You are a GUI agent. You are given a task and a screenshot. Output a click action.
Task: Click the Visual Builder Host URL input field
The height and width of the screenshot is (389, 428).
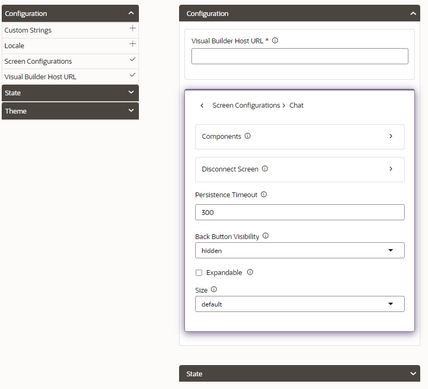(300, 56)
